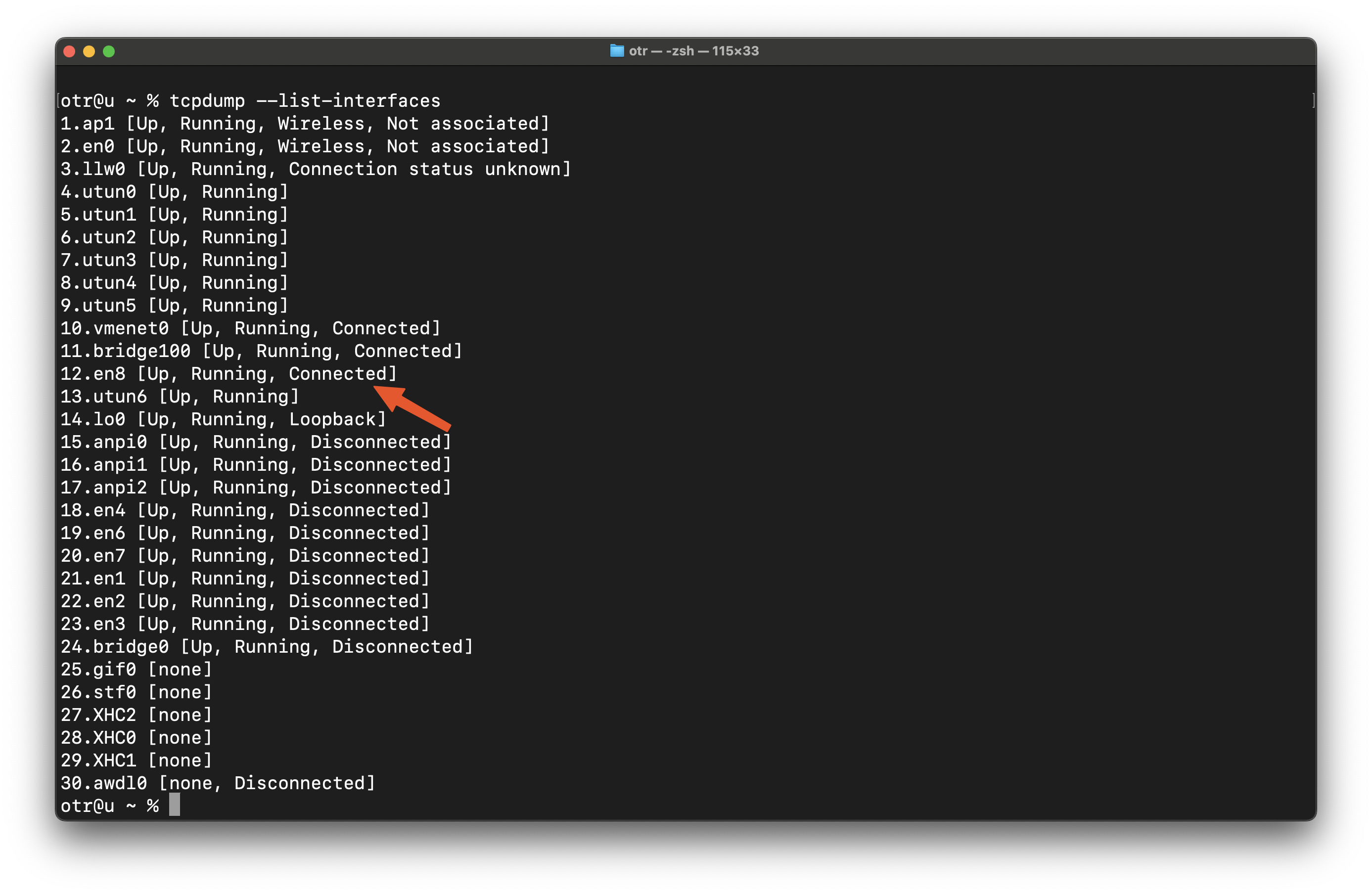The image size is (1372, 894).
Task: Click the '25.gif0 [none]' line
Action: 137,670
